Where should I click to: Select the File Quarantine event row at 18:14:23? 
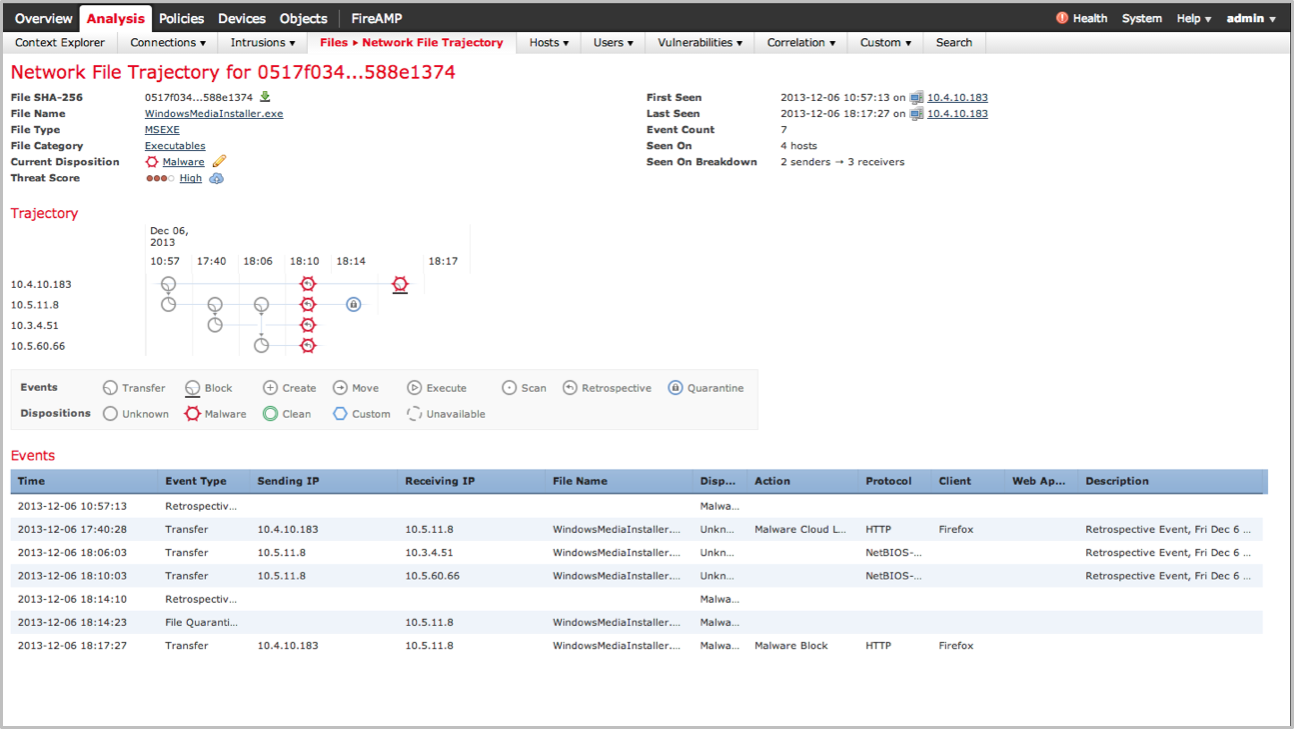(x=637, y=622)
